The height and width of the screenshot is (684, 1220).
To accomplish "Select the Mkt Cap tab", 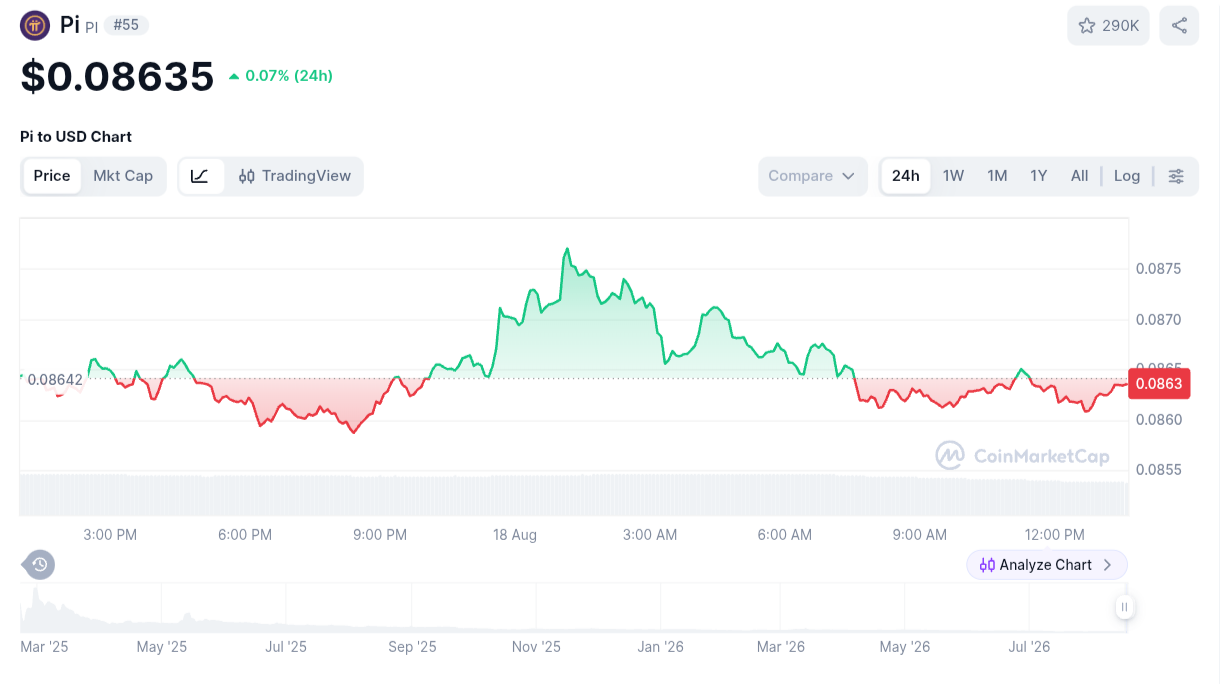I will point(123,176).
